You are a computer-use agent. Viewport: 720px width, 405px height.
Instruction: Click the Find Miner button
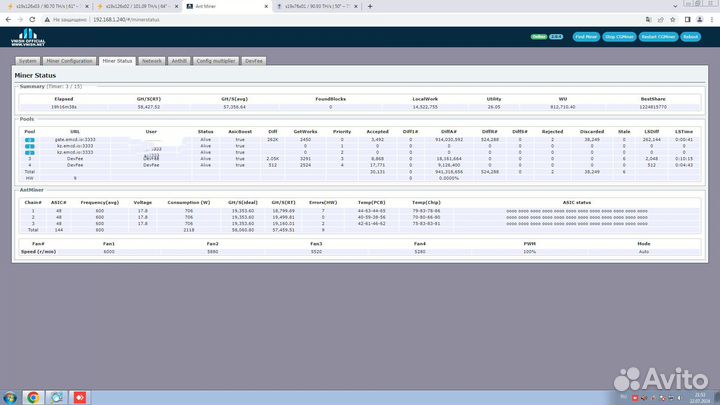tap(585, 37)
